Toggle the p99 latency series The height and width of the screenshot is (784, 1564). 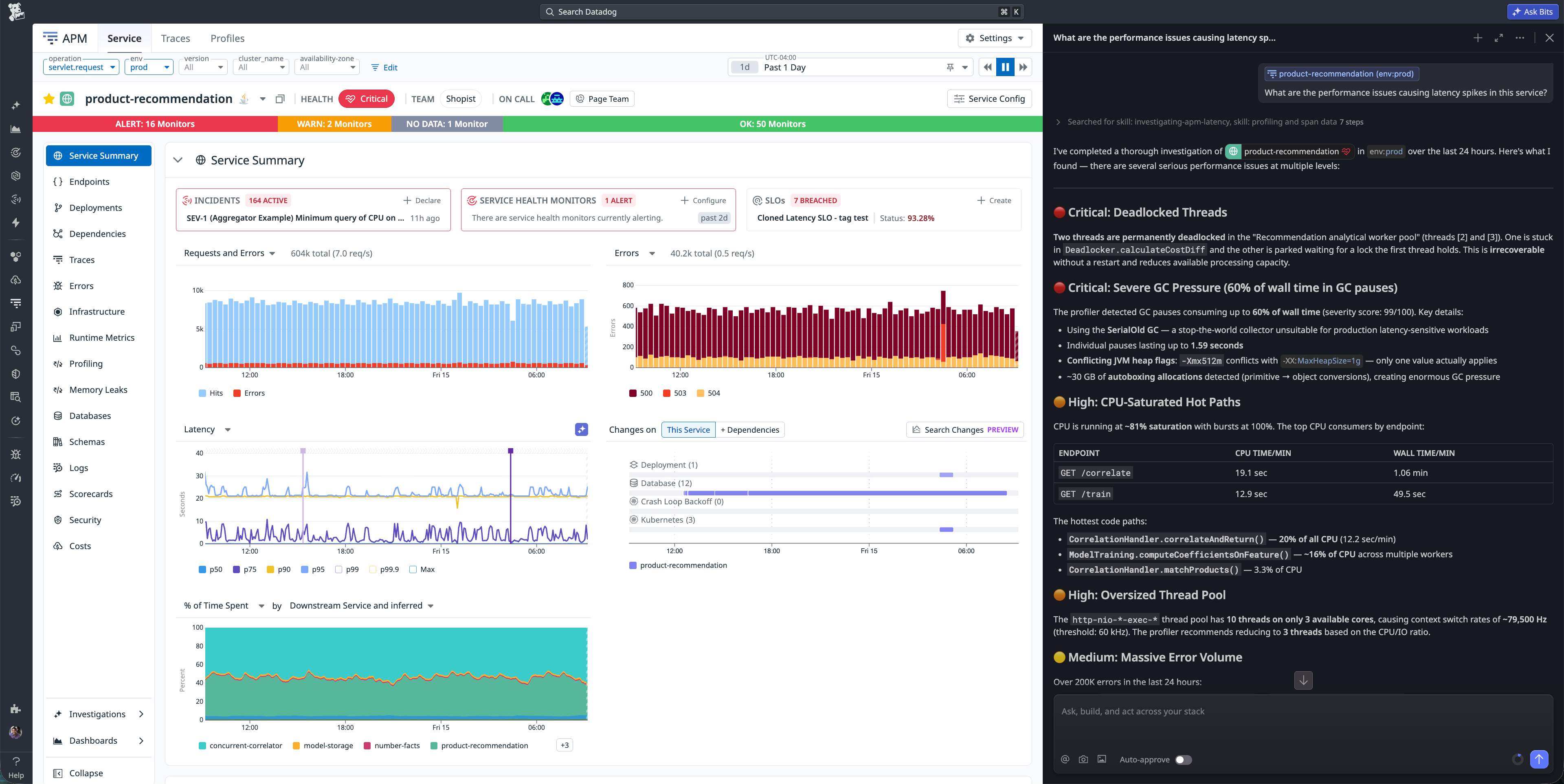coord(347,569)
